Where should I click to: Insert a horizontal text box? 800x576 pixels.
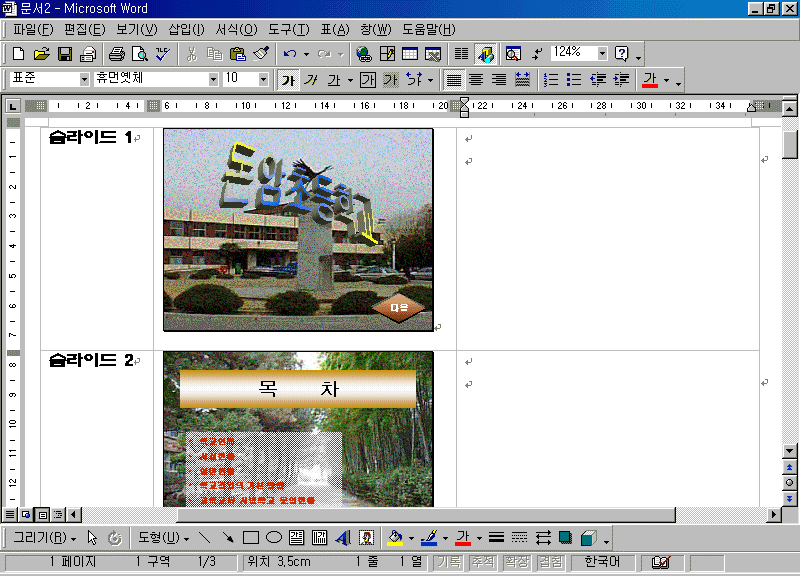pyautogui.click(x=296, y=537)
